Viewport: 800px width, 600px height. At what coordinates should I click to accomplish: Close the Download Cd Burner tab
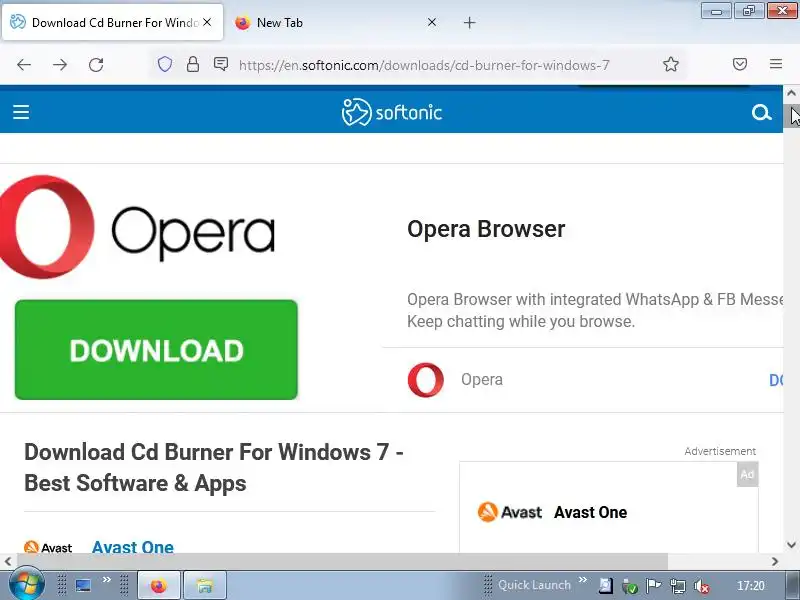pos(207,22)
